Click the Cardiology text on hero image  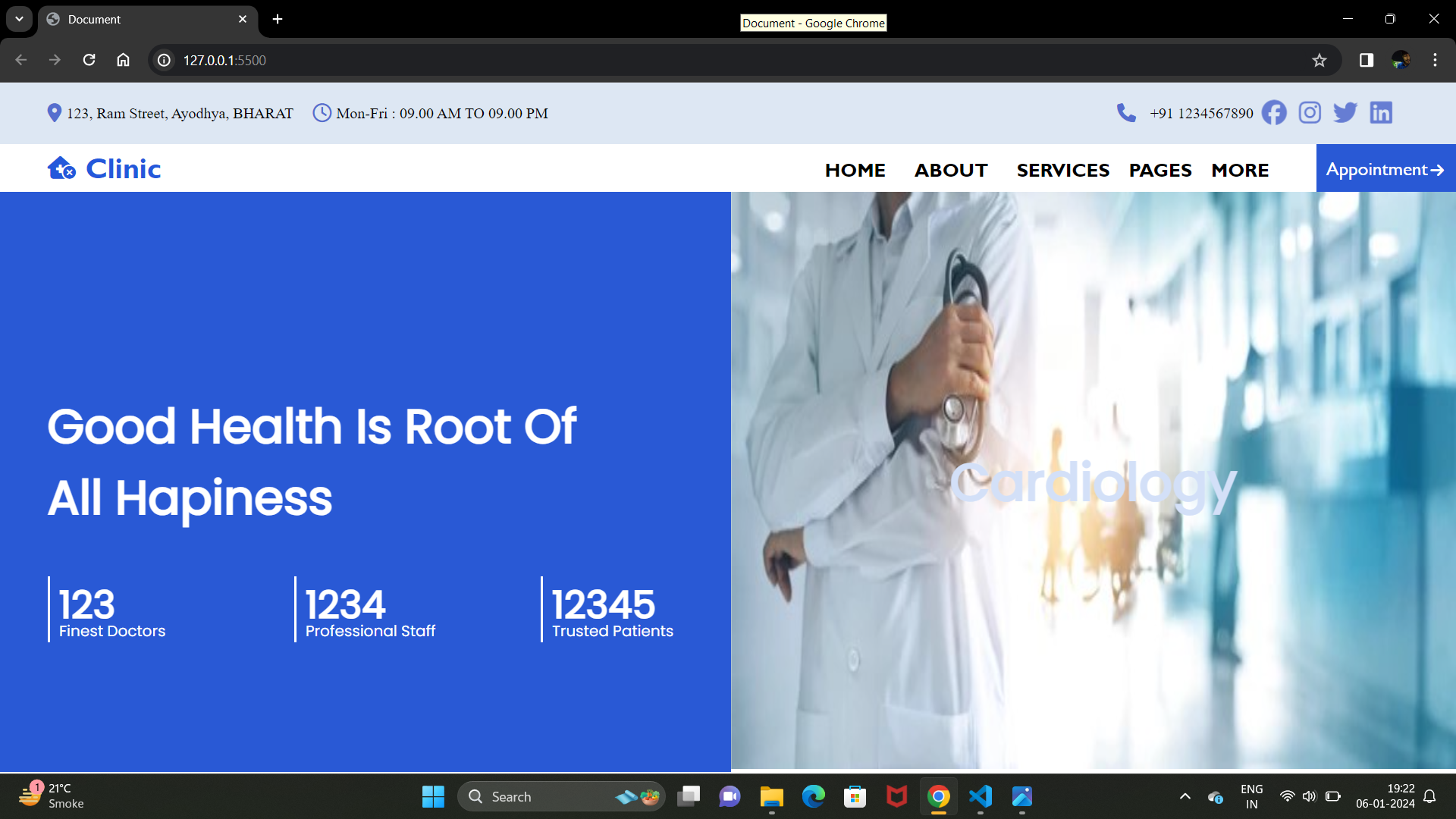[1093, 485]
